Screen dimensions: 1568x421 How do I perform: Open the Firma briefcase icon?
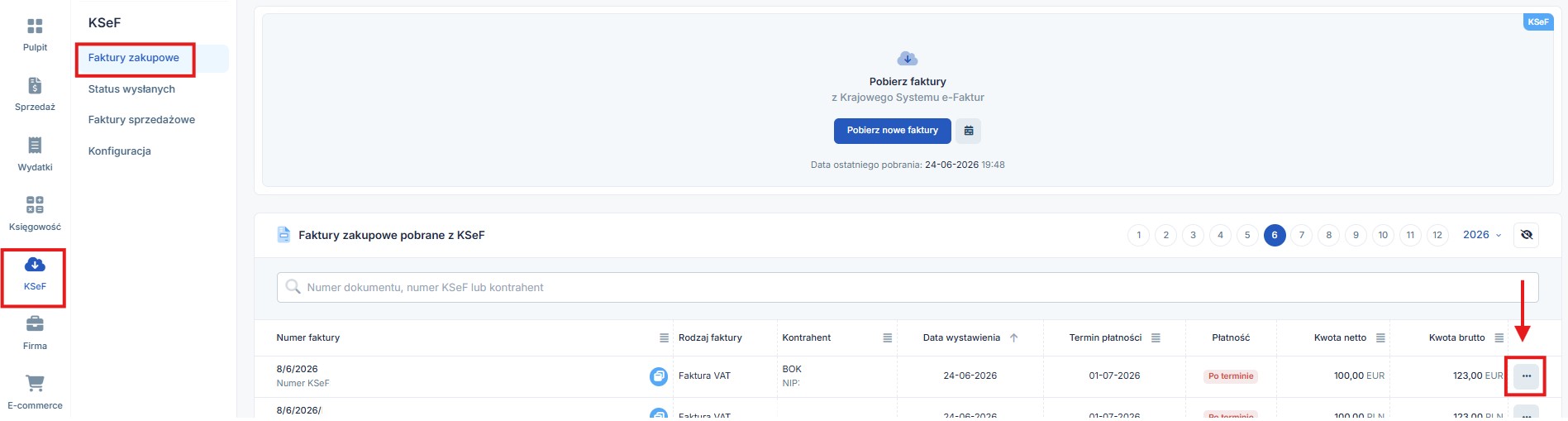35,323
